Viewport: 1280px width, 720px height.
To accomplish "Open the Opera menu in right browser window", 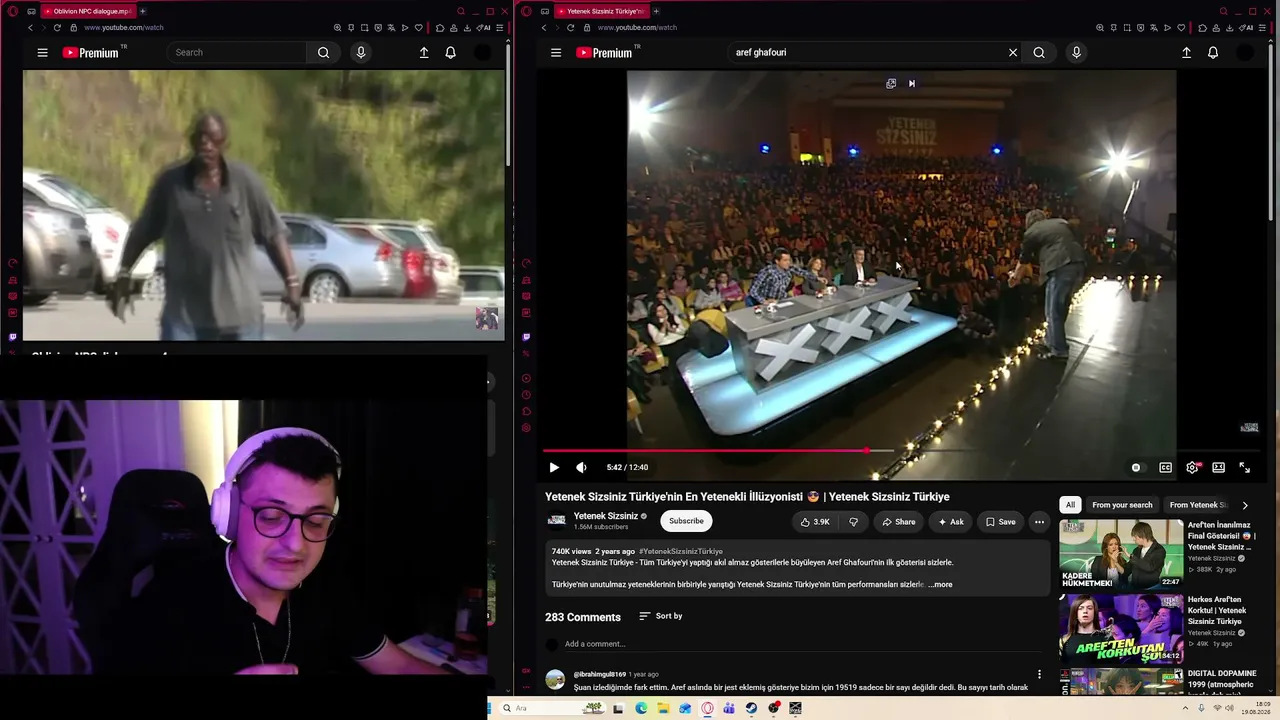I will click(526, 11).
